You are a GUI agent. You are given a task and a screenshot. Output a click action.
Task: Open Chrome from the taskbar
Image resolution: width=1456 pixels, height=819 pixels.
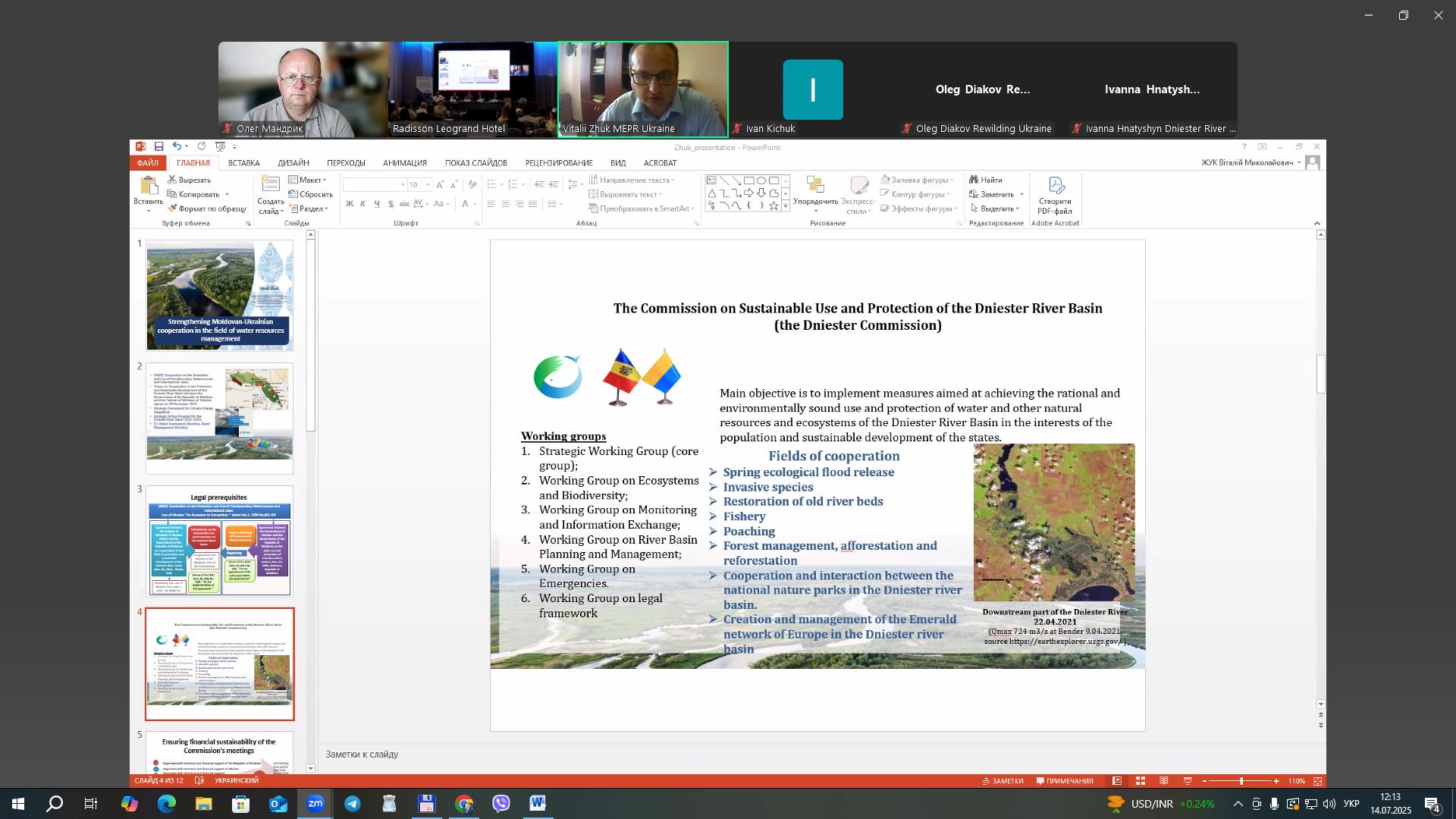[464, 804]
